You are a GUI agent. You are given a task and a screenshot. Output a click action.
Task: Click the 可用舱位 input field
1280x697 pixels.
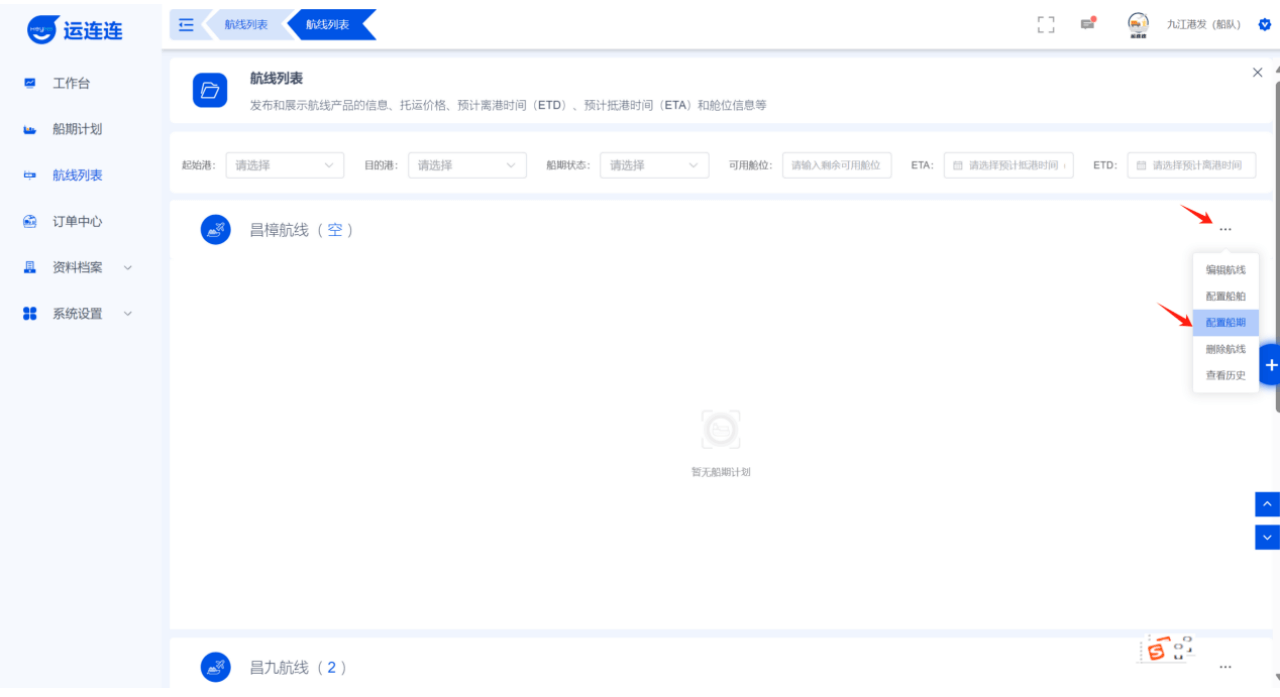click(836, 166)
